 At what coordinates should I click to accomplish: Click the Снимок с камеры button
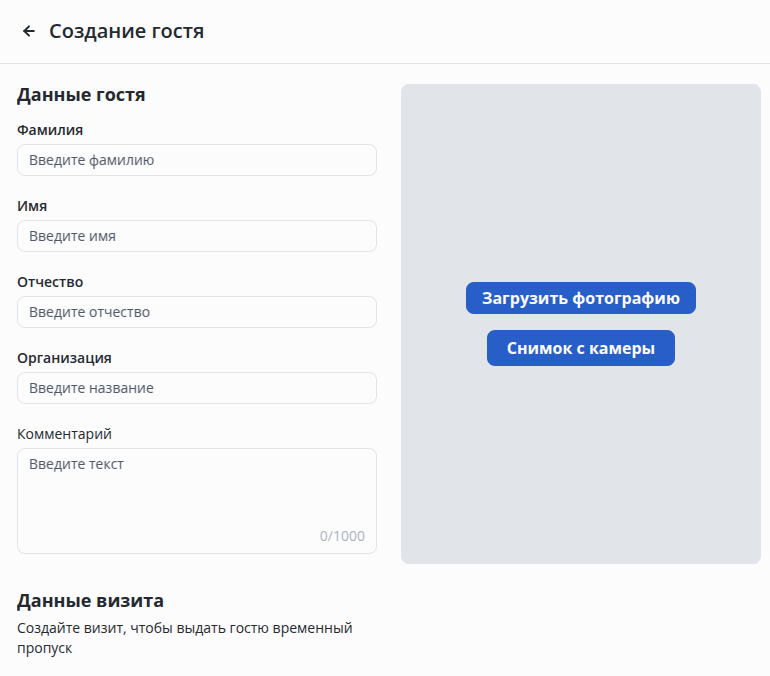[580, 348]
